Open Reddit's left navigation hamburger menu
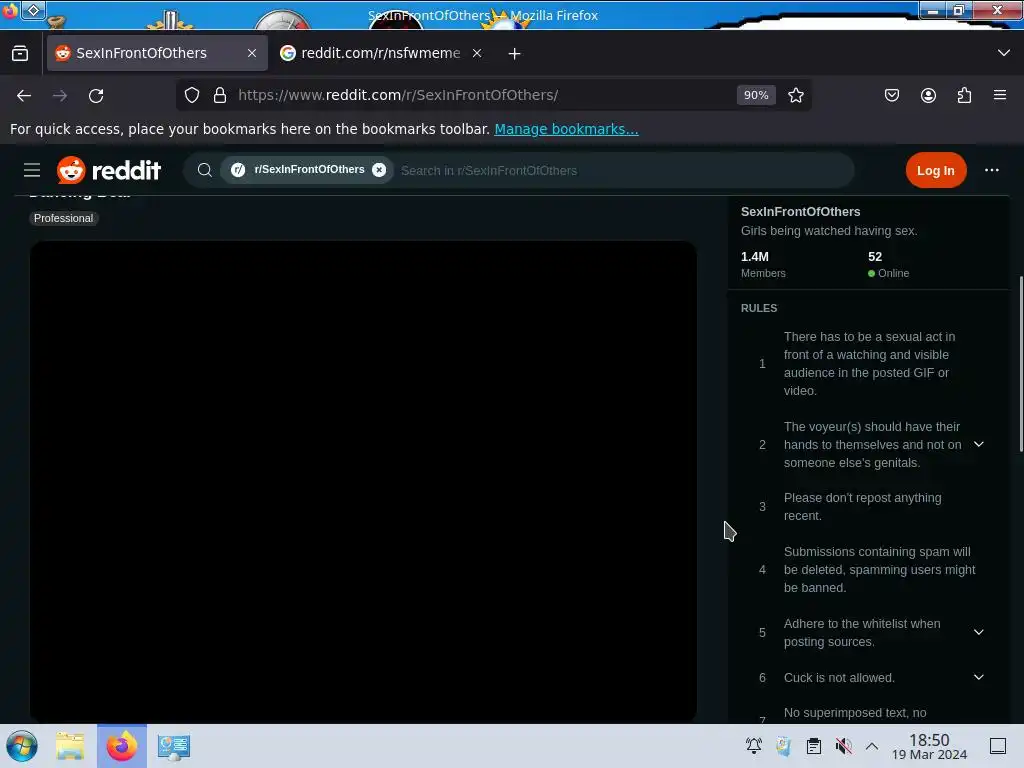 [32, 170]
